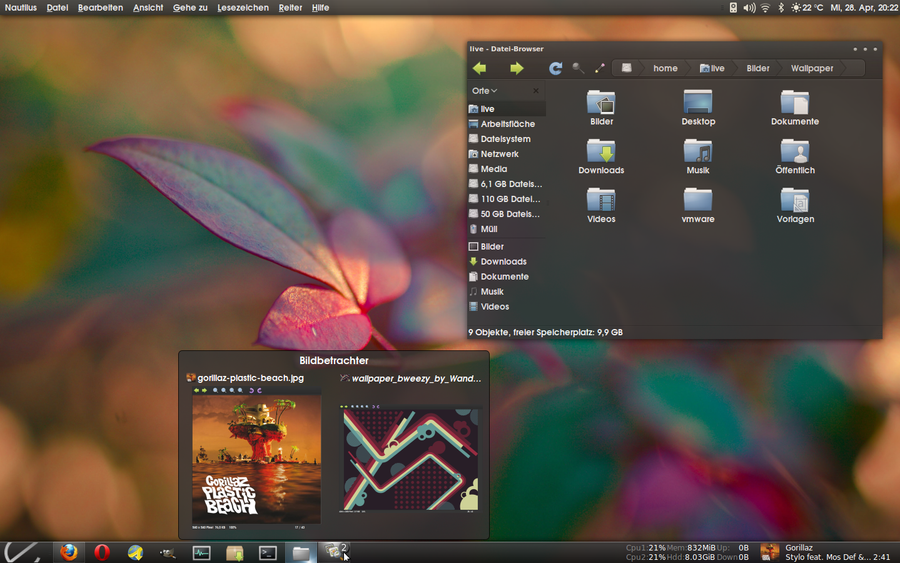The height and width of the screenshot is (563, 900).
Task: Select the vmware folder icon
Action: pyautogui.click(x=698, y=200)
